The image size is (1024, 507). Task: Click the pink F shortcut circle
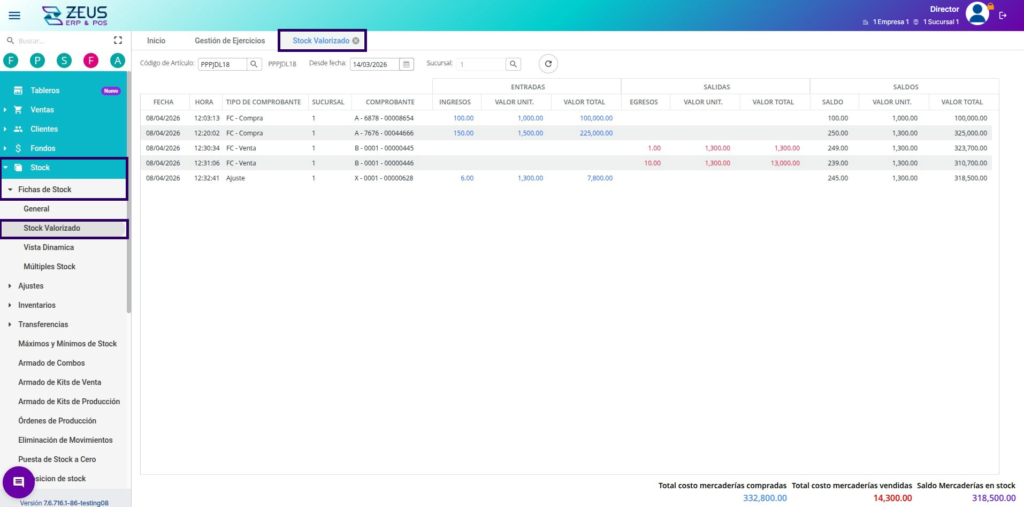(91, 61)
